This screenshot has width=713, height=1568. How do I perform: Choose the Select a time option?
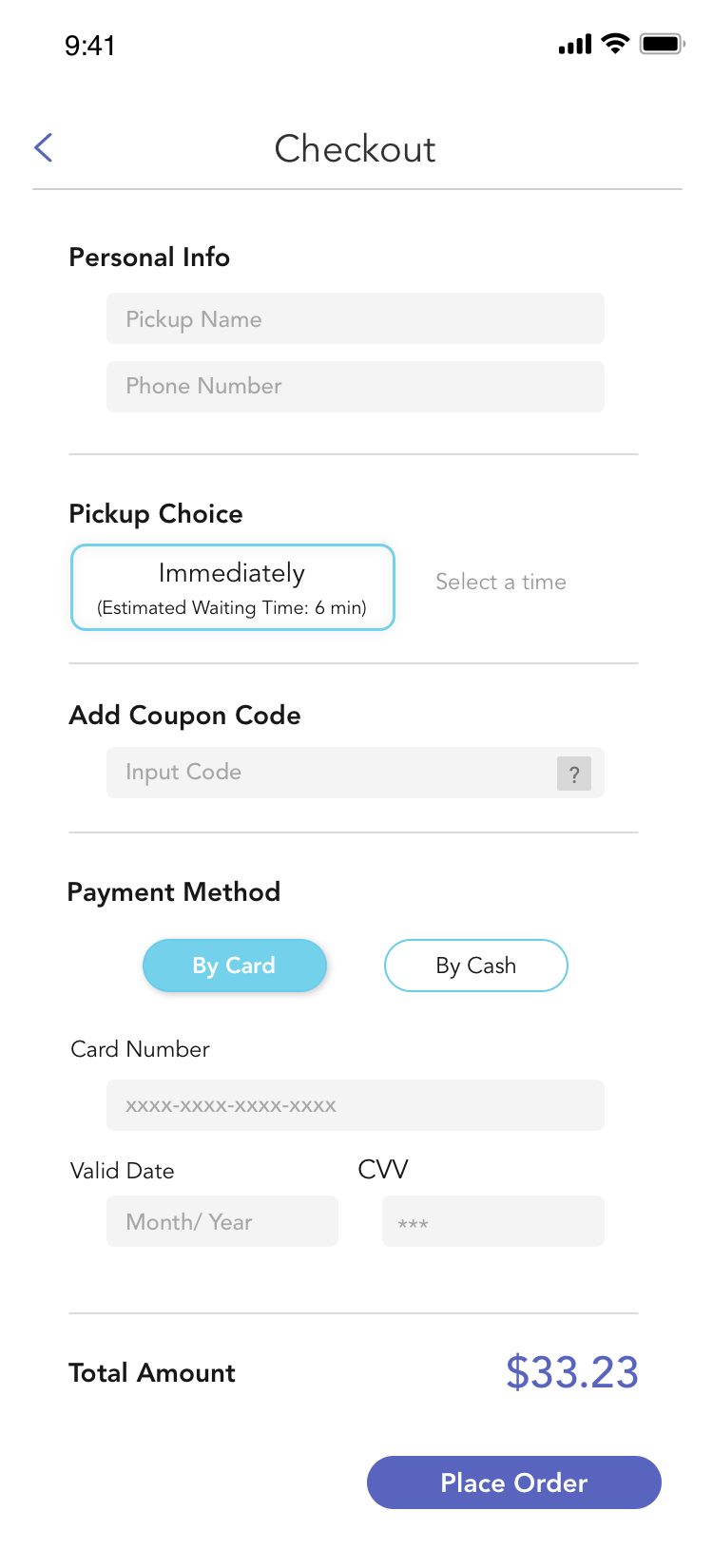501,582
